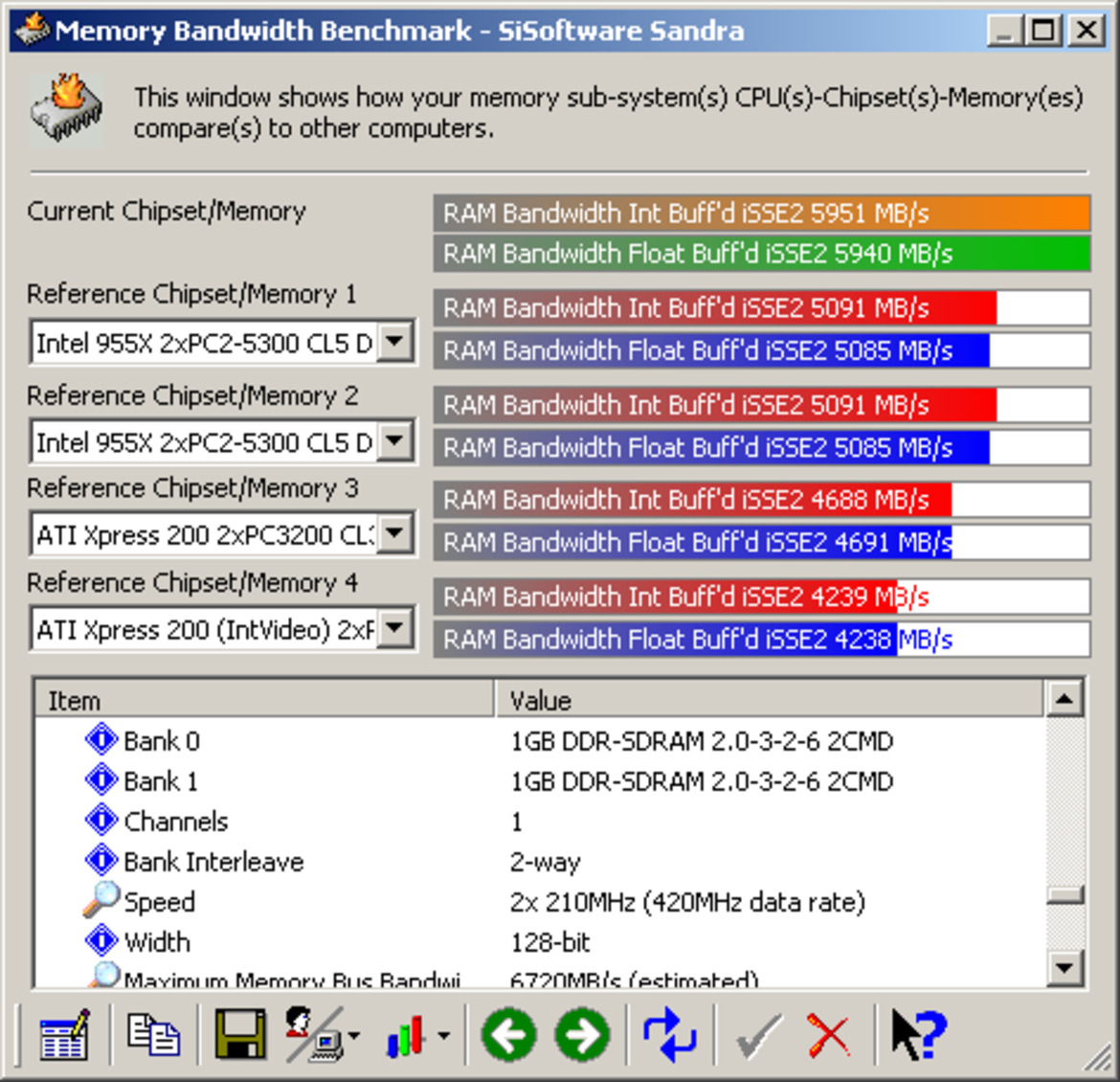
Task: Click the Value column header
Action: (x=770, y=699)
